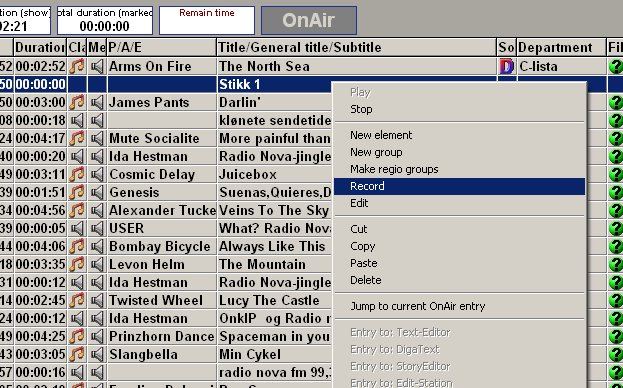Click speaker icon in Arms On Fire row
This screenshot has width=623, height=388.
tap(97, 66)
